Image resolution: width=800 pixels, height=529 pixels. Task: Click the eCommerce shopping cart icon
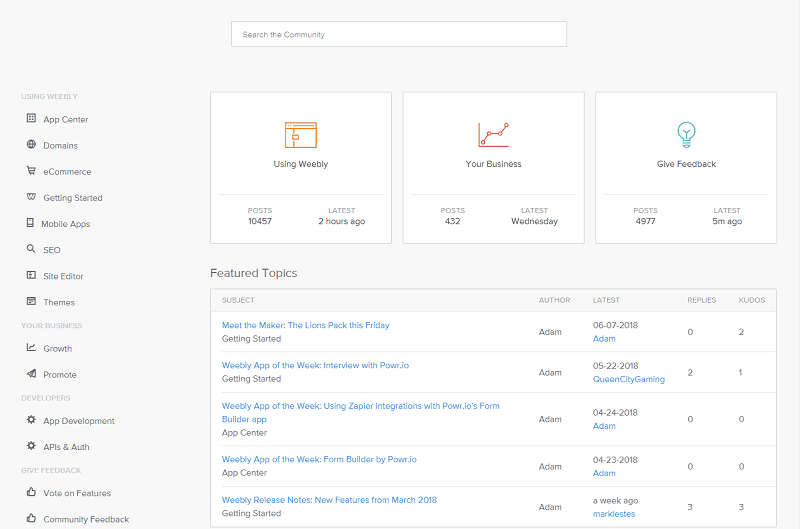(x=31, y=170)
